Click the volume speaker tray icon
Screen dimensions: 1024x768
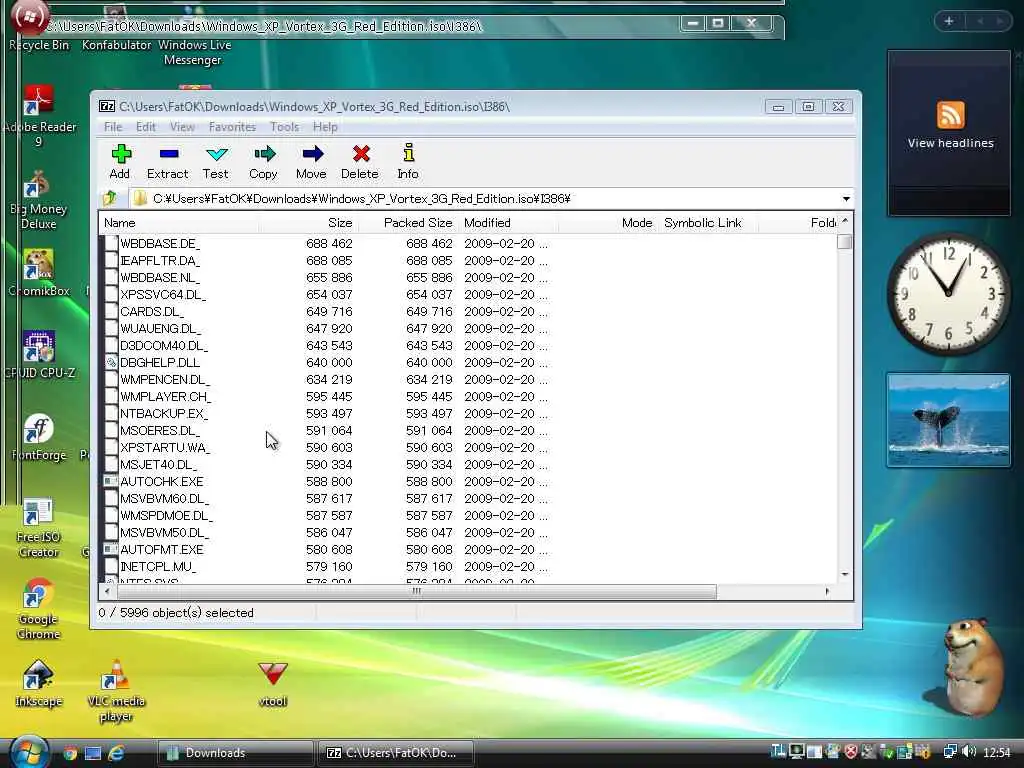pyautogui.click(x=970, y=752)
